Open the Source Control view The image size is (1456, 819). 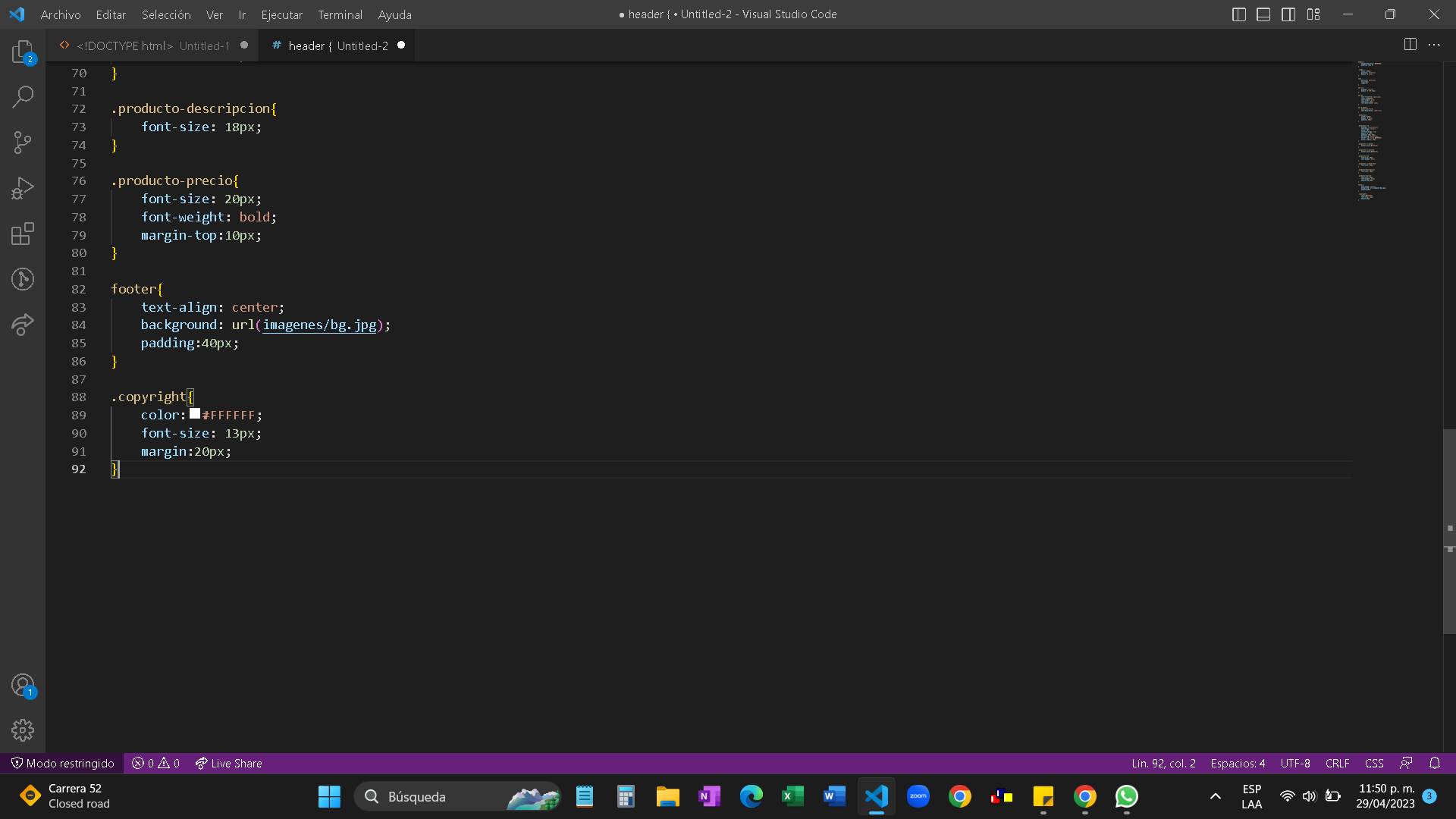point(23,143)
